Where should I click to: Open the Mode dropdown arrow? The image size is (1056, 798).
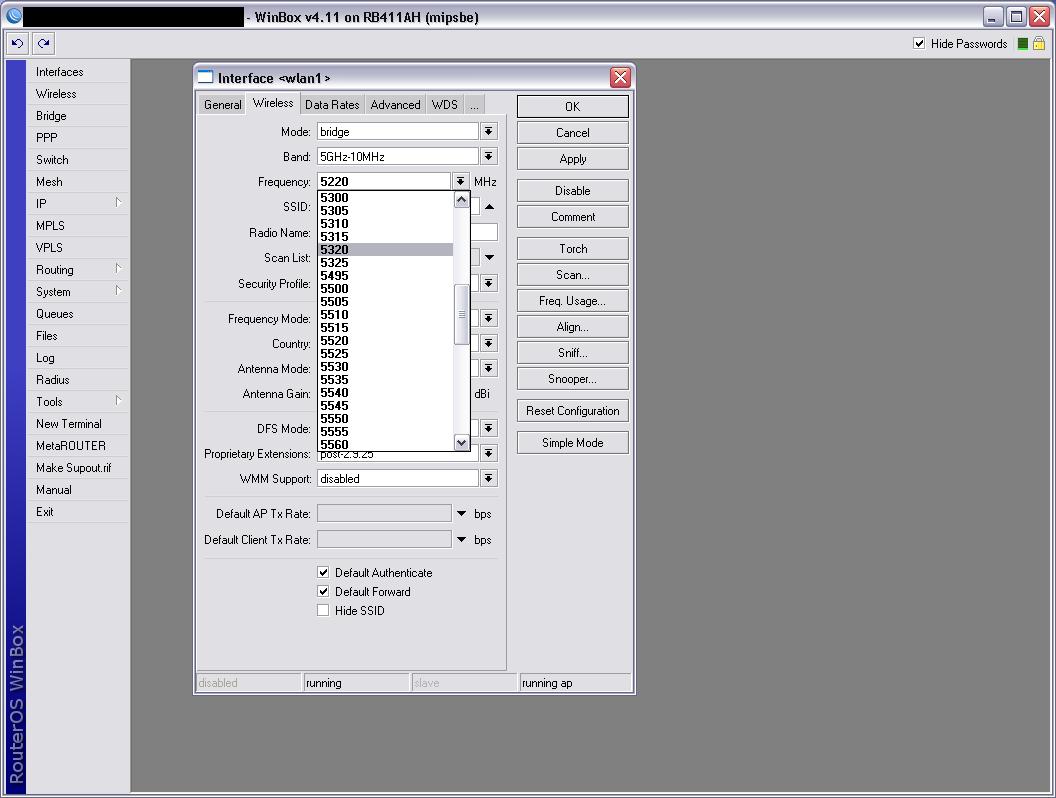pos(489,131)
